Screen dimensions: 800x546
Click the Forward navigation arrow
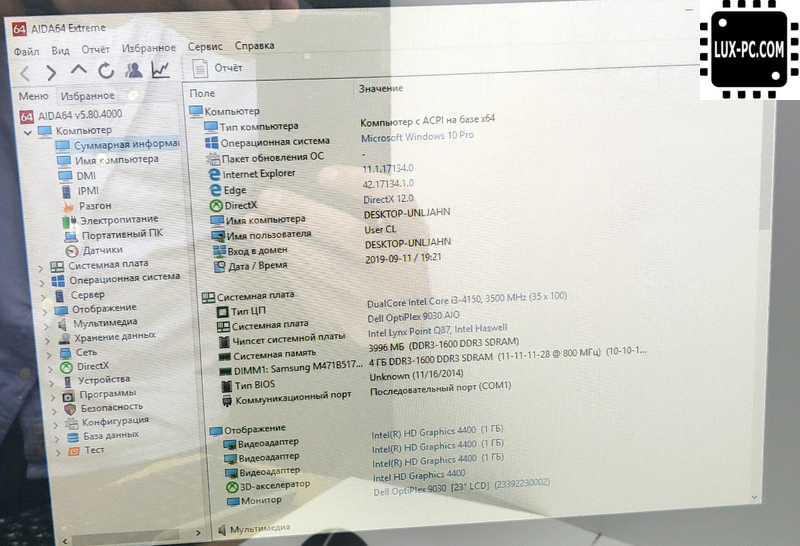[x=51, y=71]
